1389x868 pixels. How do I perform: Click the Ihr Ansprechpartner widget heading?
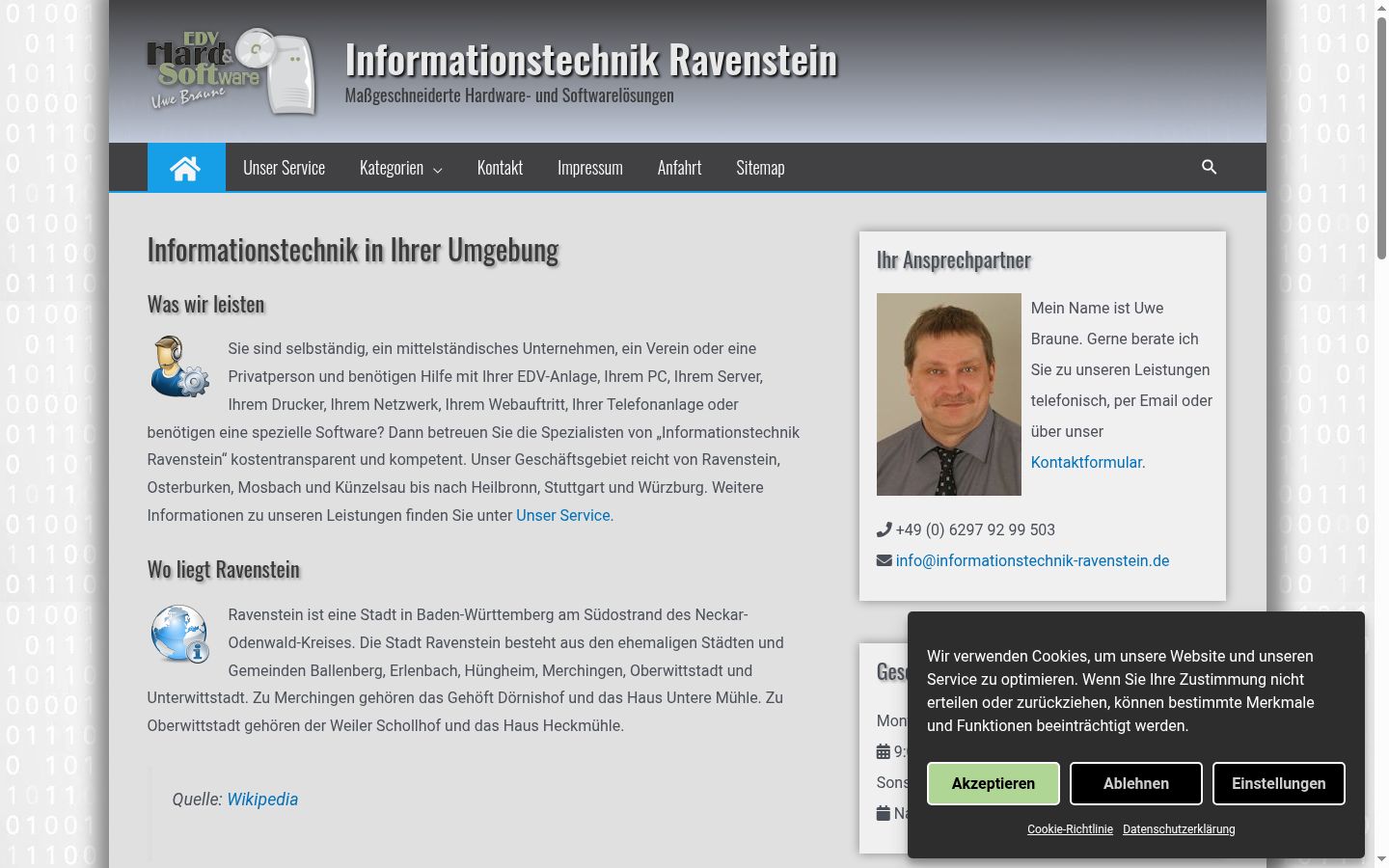954,260
